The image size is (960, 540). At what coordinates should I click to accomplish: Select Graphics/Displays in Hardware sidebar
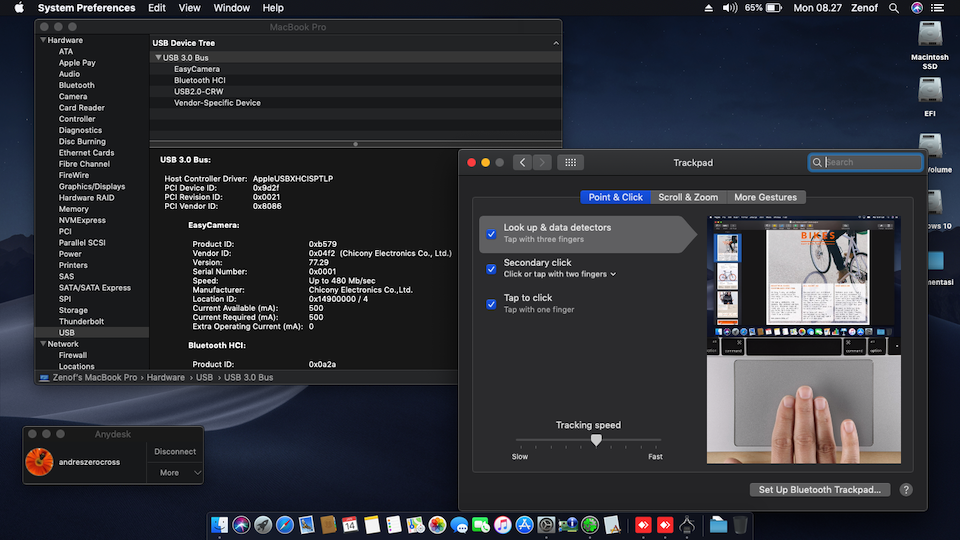point(92,186)
